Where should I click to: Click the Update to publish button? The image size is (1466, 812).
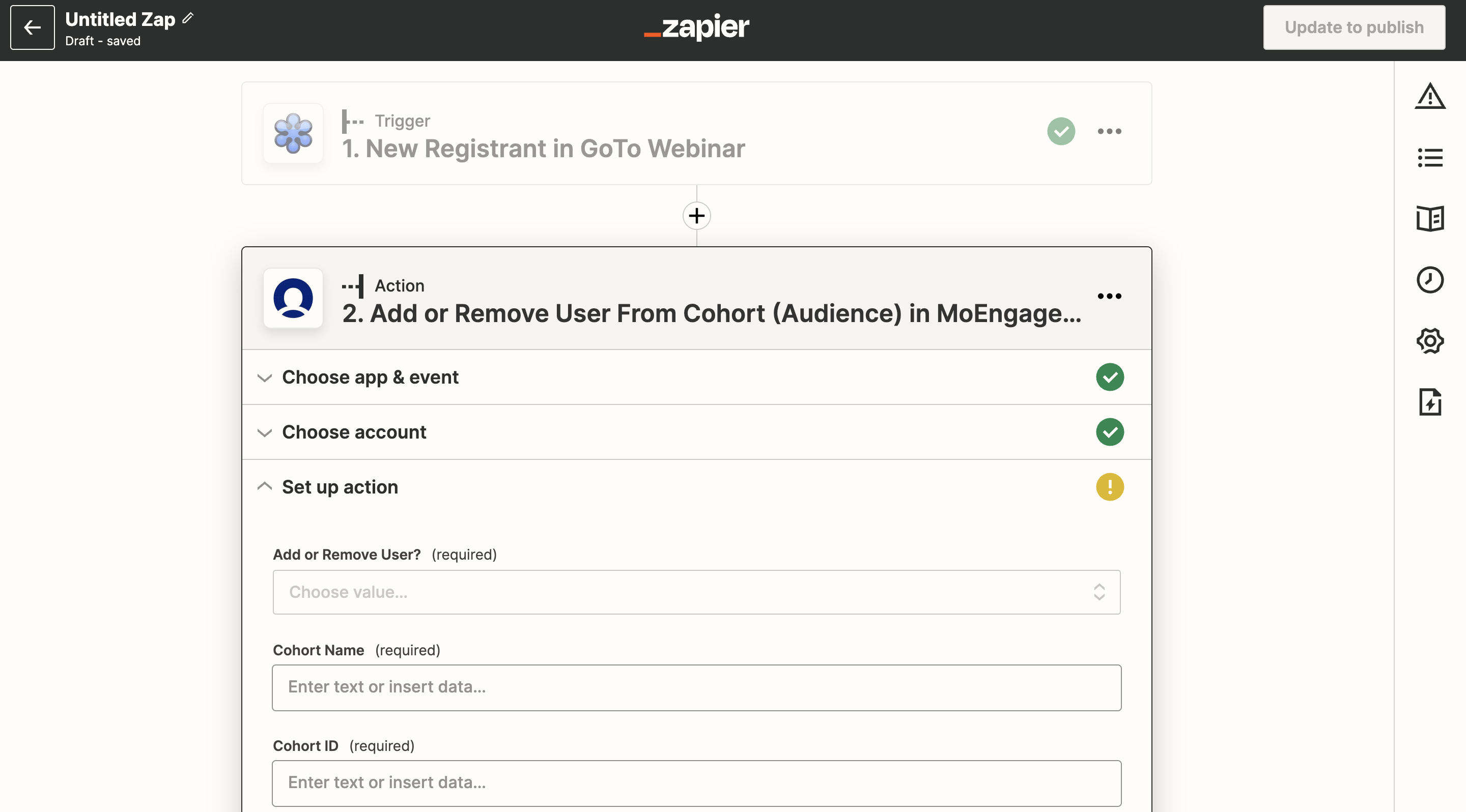coord(1354,27)
